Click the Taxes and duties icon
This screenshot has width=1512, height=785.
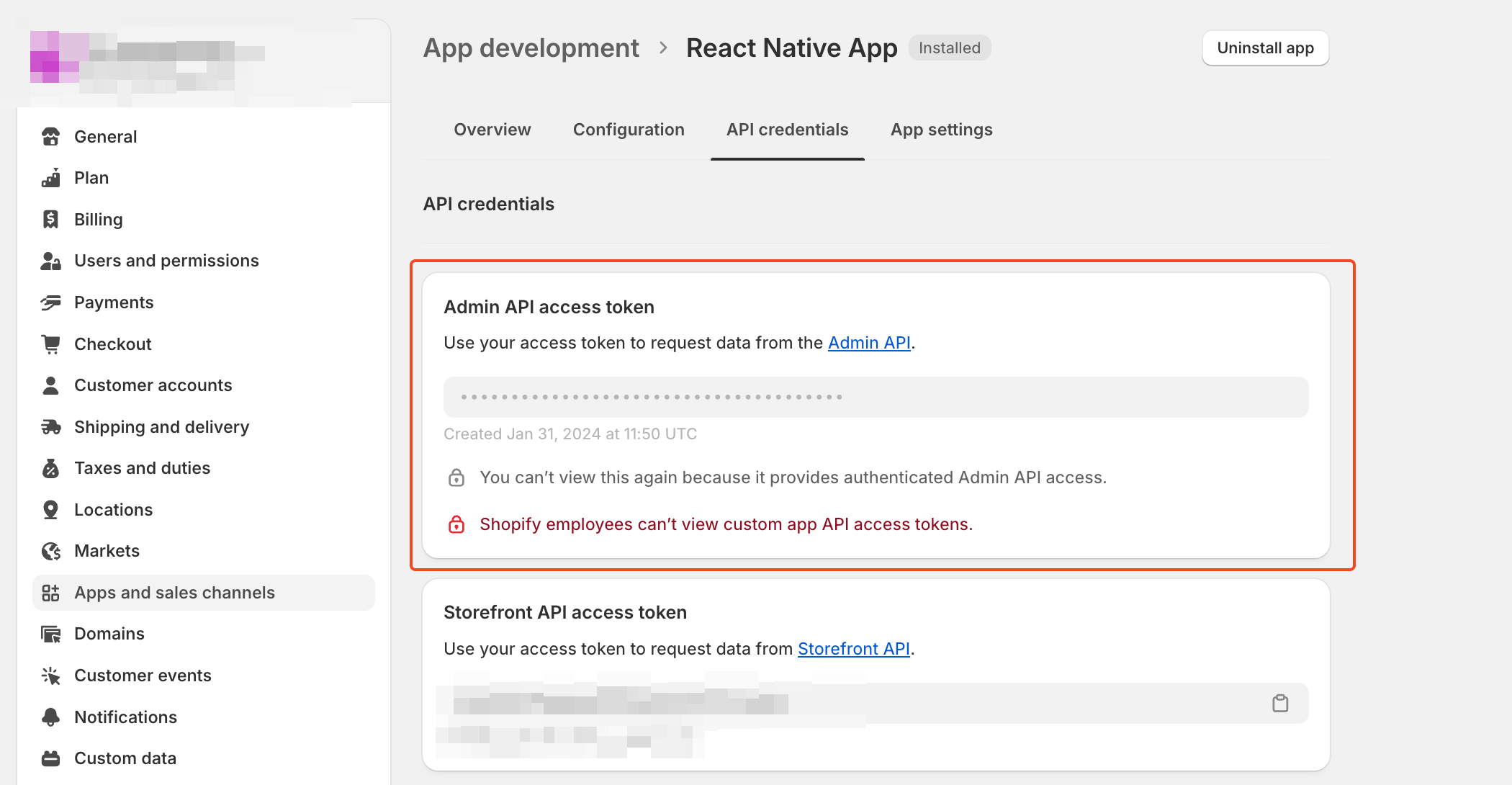point(50,467)
